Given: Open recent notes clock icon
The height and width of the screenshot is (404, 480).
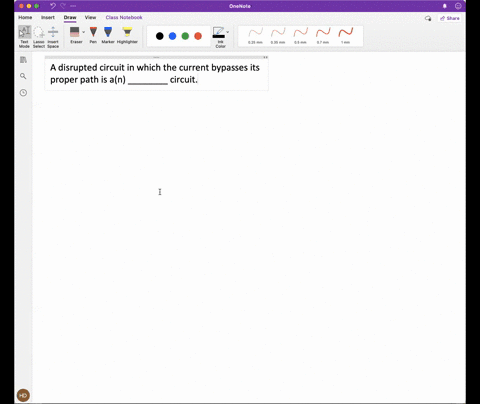Looking at the screenshot, I should coord(23,93).
